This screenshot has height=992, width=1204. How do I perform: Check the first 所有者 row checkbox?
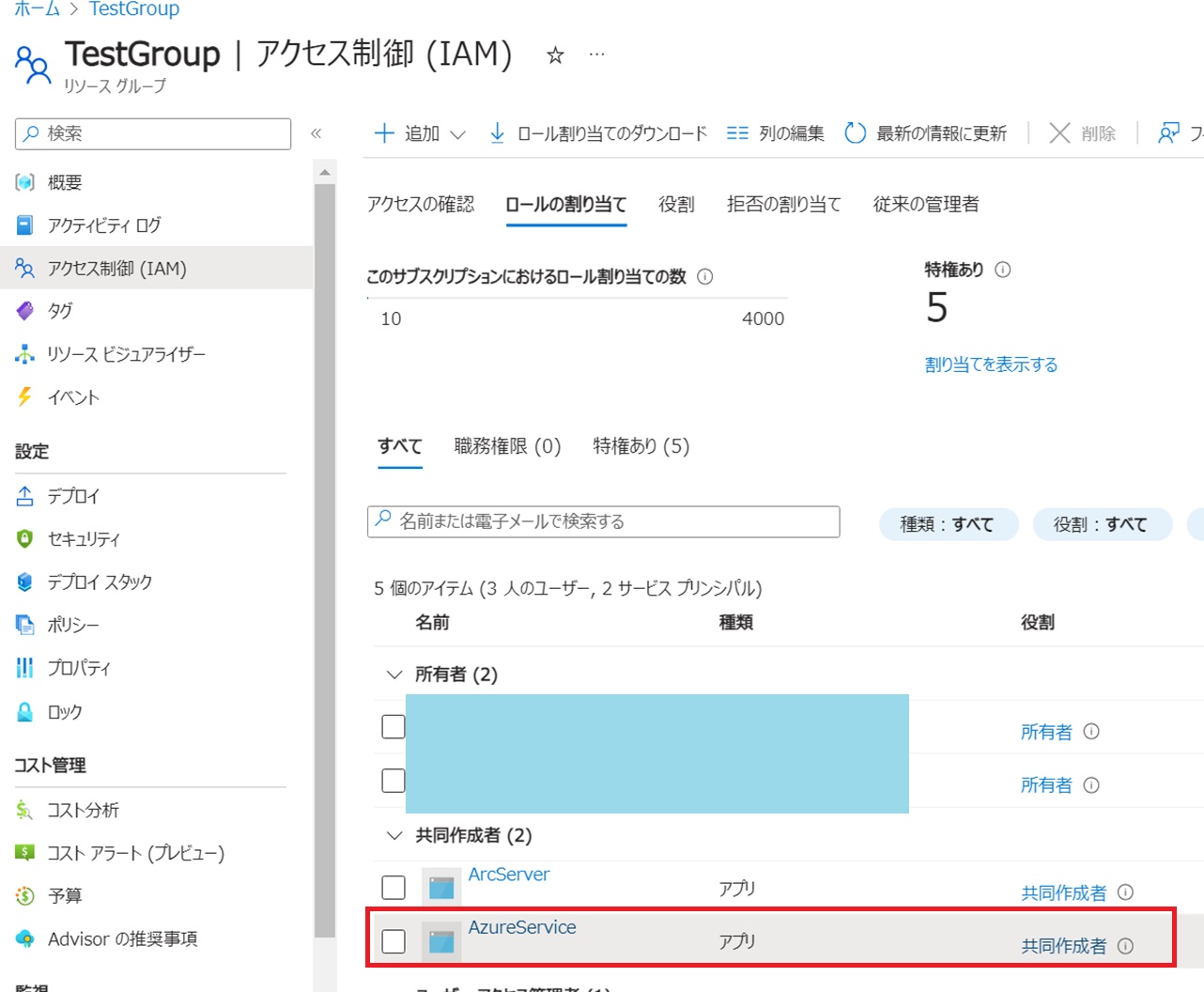click(394, 725)
